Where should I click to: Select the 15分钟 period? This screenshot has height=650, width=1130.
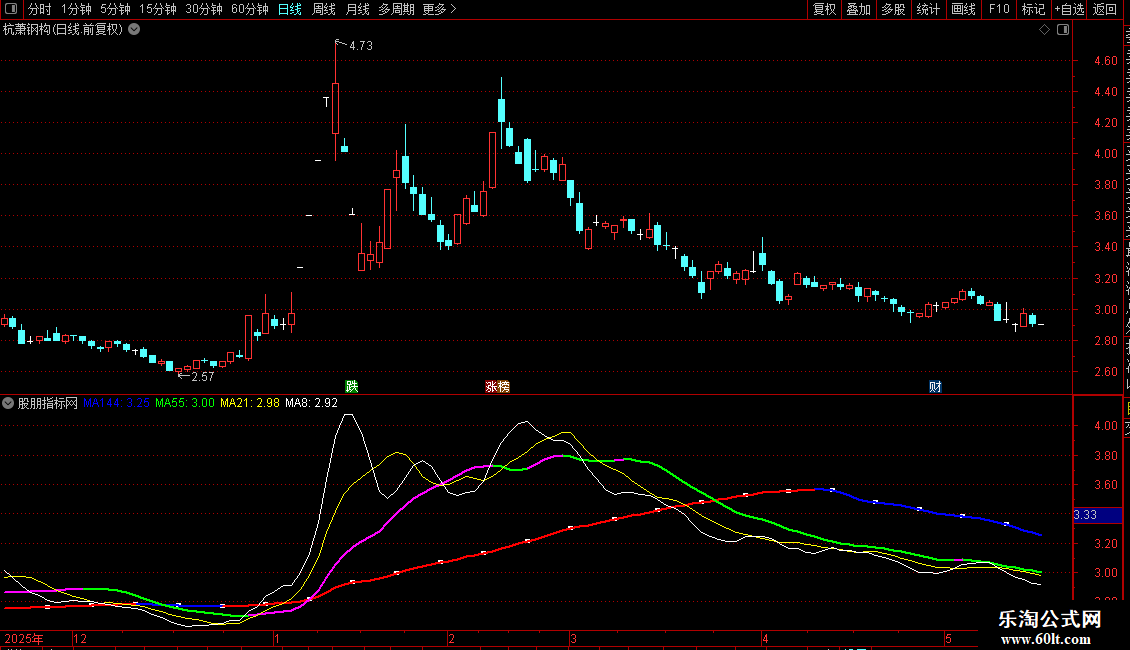click(x=158, y=9)
